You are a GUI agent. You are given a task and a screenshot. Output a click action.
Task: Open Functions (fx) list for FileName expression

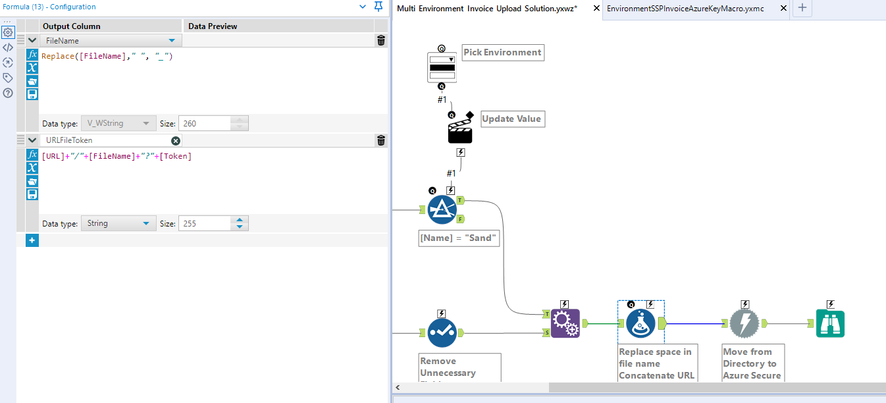[32, 55]
